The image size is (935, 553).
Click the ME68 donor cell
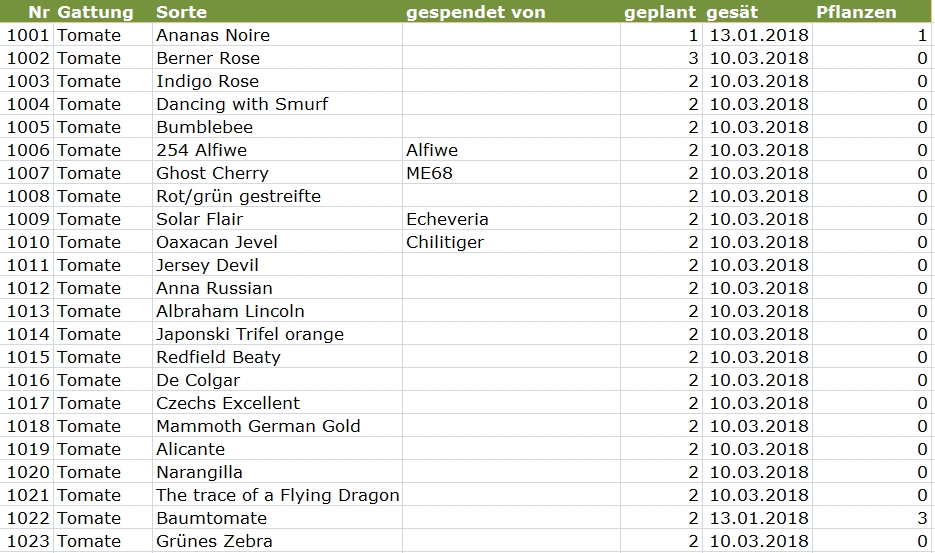coord(511,173)
